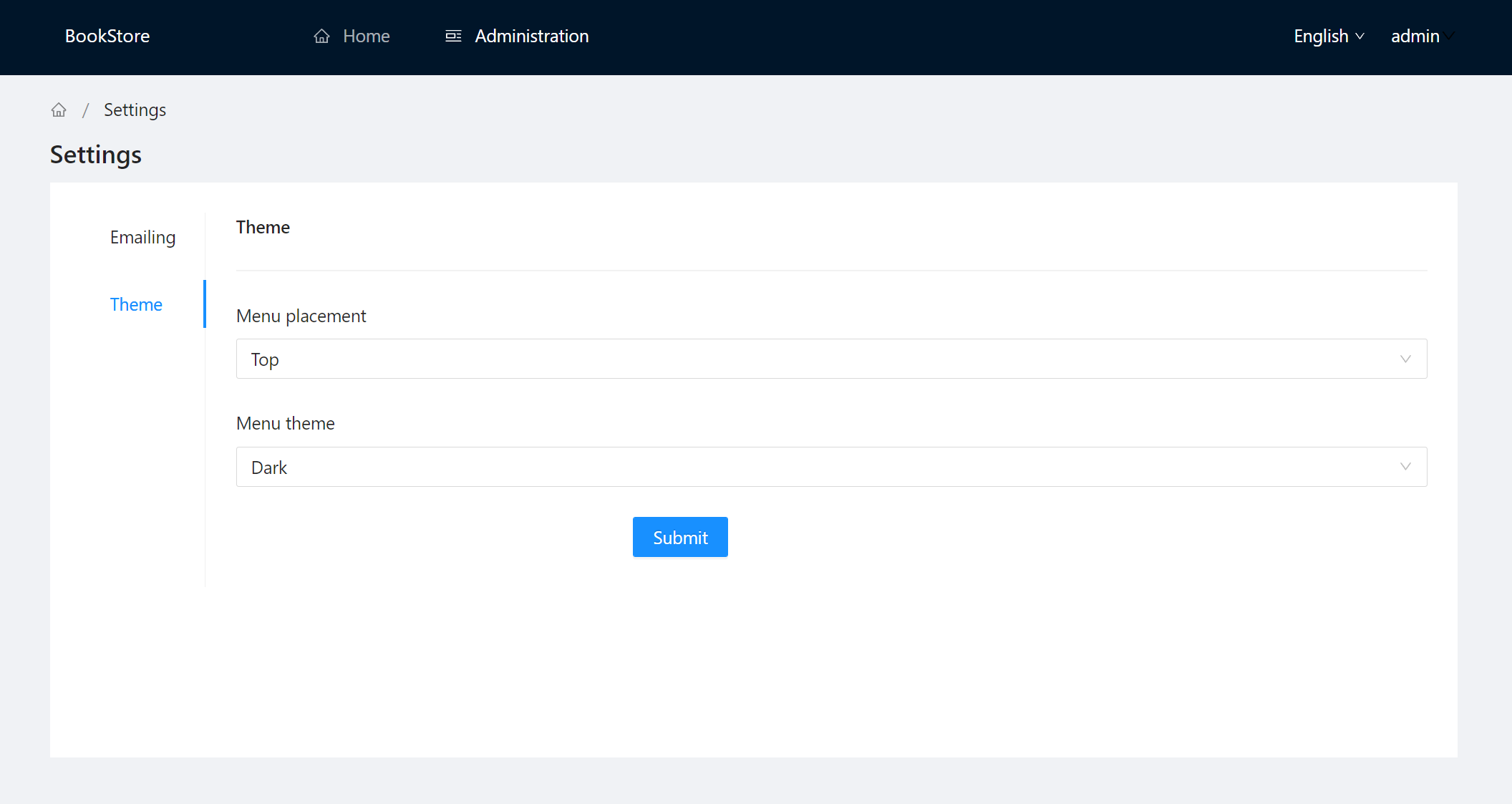The width and height of the screenshot is (1512, 804).
Task: Click the Administration menu list icon
Action: pyautogui.click(x=453, y=36)
